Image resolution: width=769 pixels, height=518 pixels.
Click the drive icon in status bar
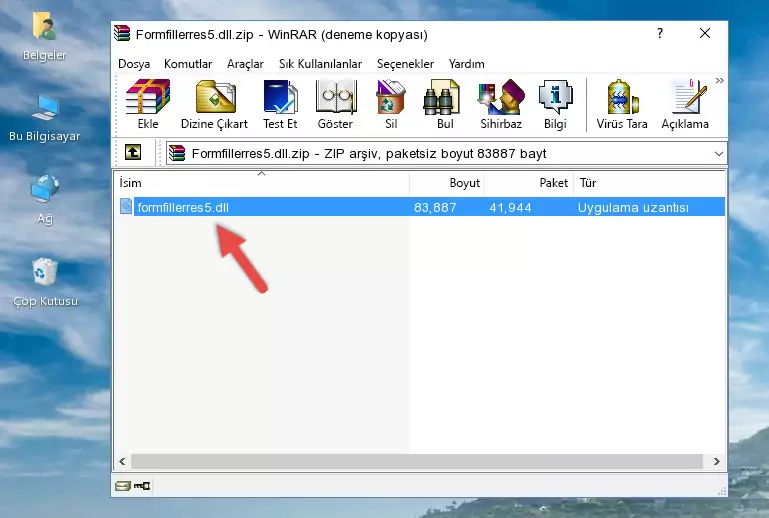point(123,486)
